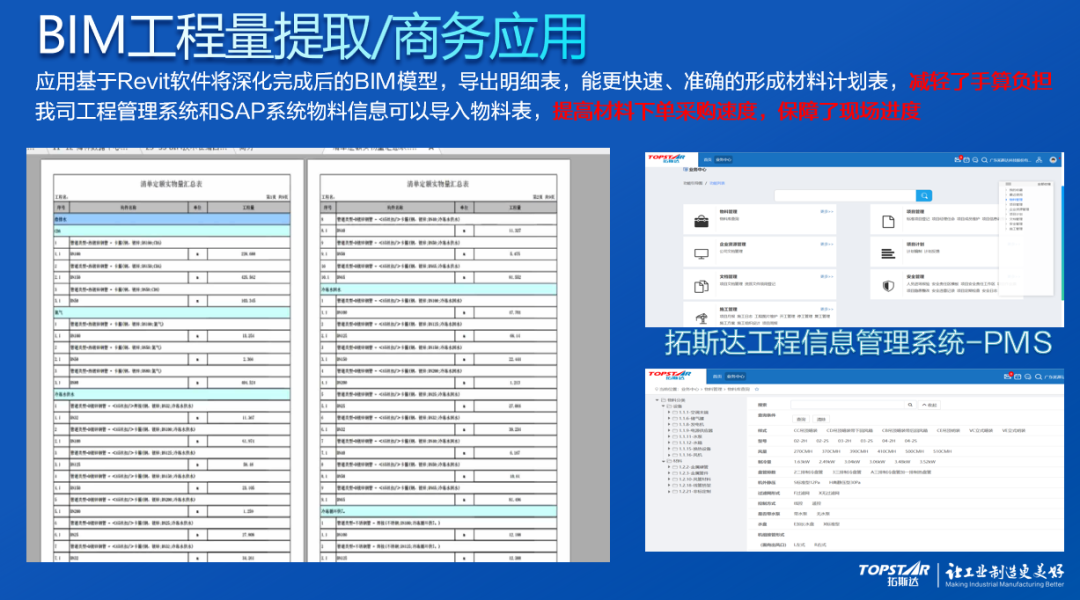Image resolution: width=1080 pixels, height=600 pixels.
Task: Click 更多>> link on 企业资源管理 card
Action: (827, 244)
